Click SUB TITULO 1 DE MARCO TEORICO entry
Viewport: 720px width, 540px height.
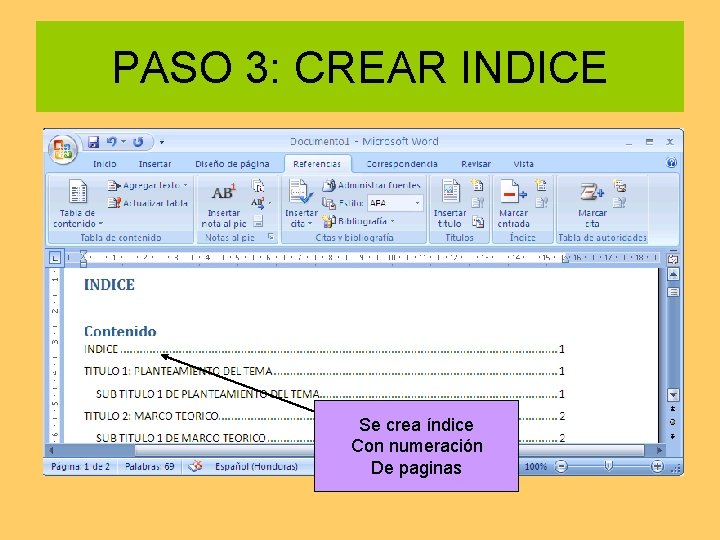330,438
